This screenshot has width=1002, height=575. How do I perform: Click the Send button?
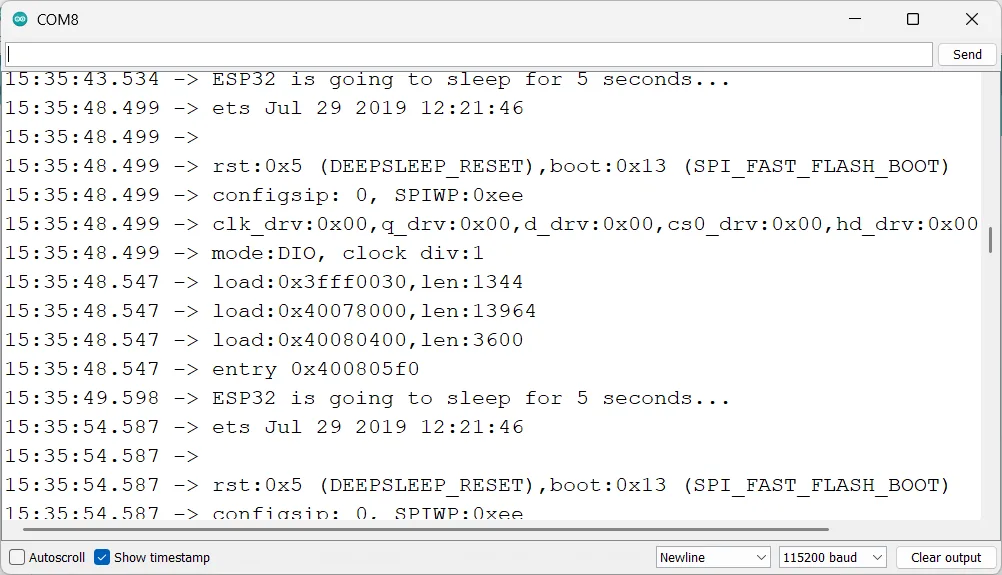point(967,54)
